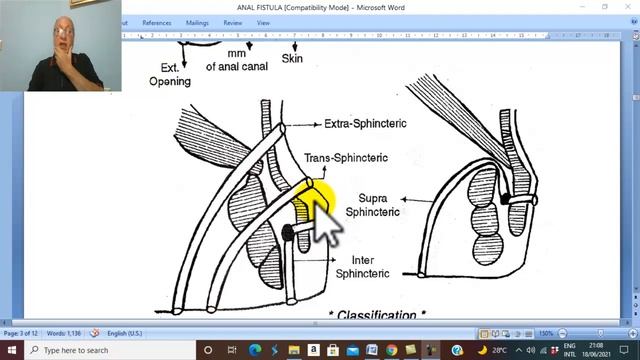Click the presenter webcam thumbnail

pyautogui.click(x=60, y=45)
